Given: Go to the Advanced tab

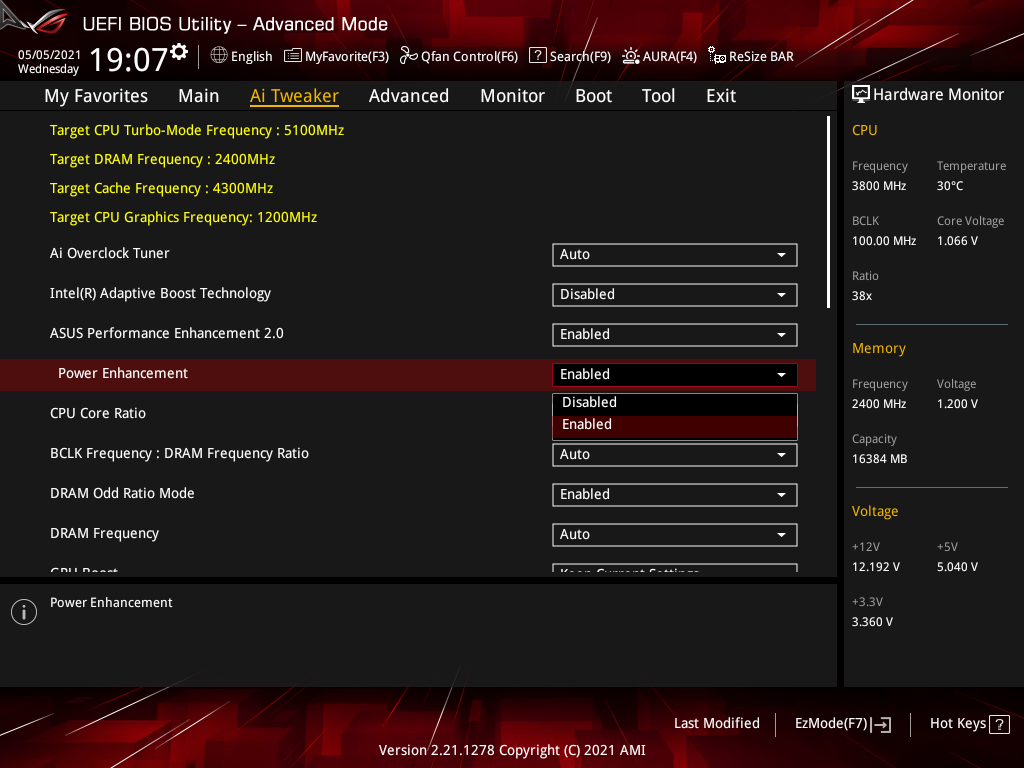Looking at the screenshot, I should 409,96.
